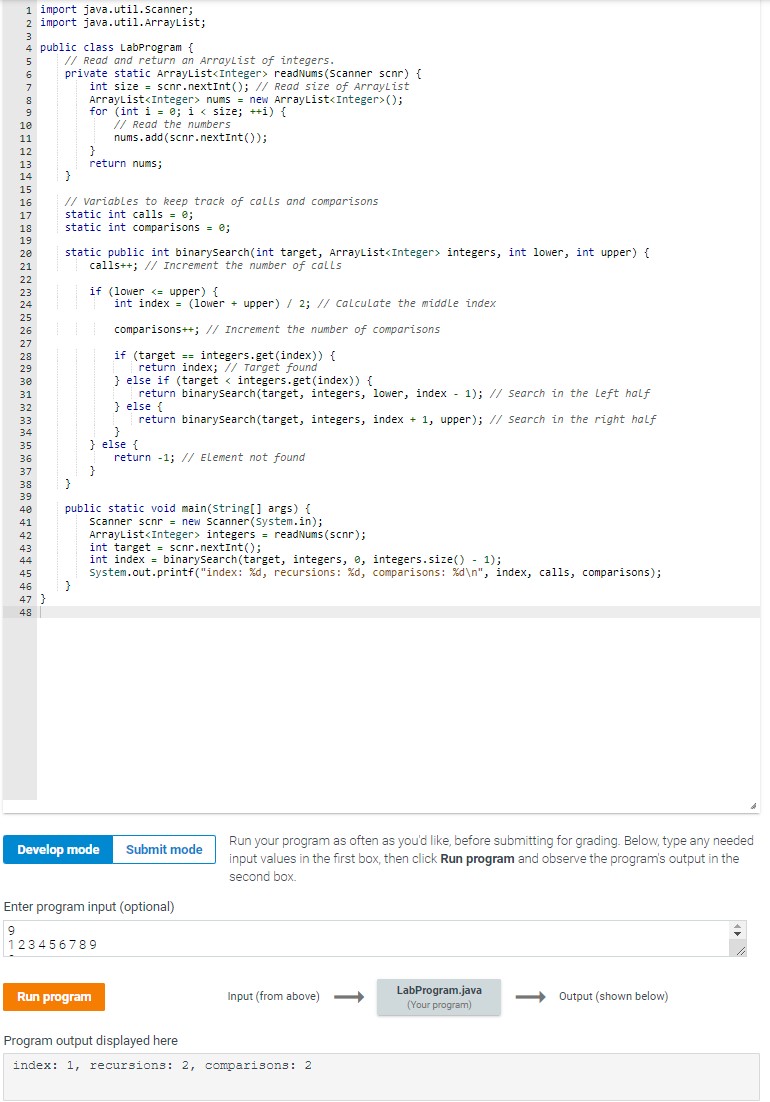Screen dimensions: 770x1102
Task: Click the '1 2 3 4 5 6 7 8 9' input line
Action: click(53, 945)
